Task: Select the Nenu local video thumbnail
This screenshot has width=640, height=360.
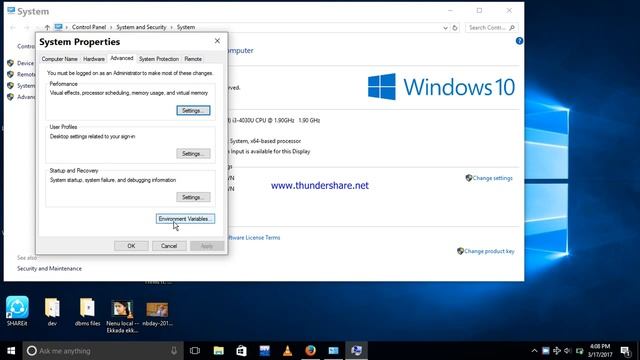Action: coord(122,316)
